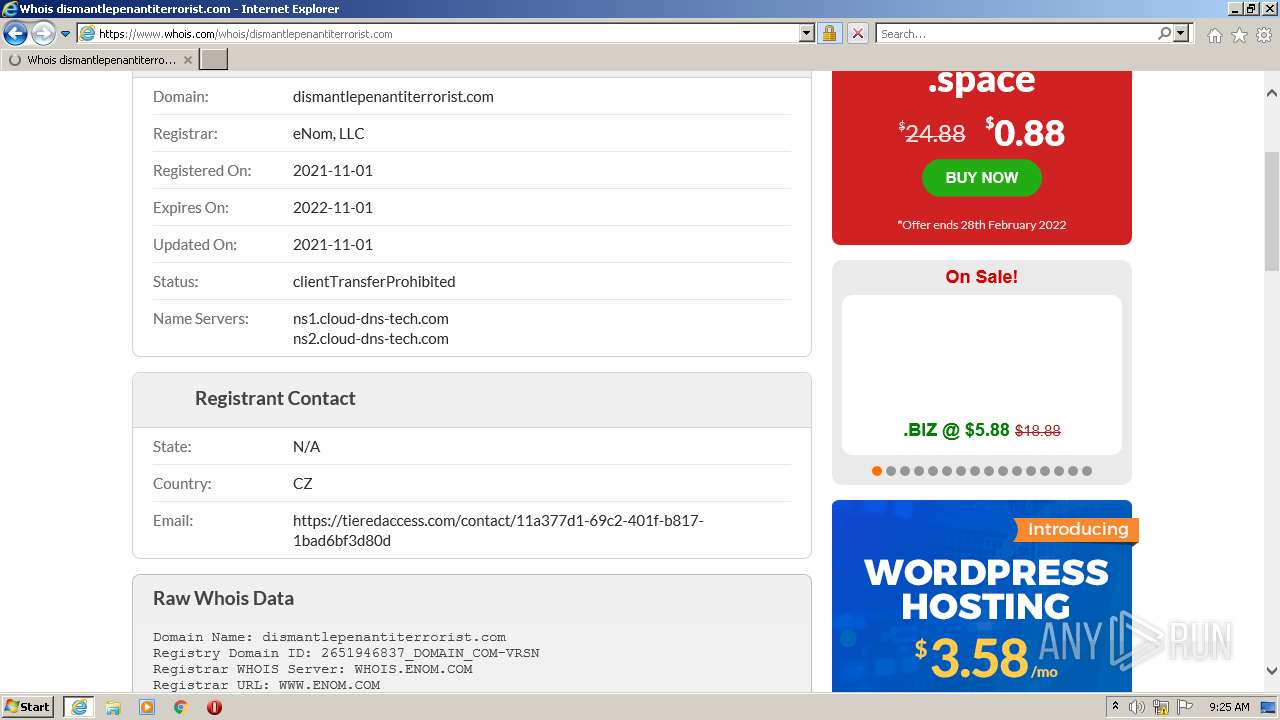Open Chrome taskbar icon
Viewport: 1280px width, 720px height.
tap(181, 707)
